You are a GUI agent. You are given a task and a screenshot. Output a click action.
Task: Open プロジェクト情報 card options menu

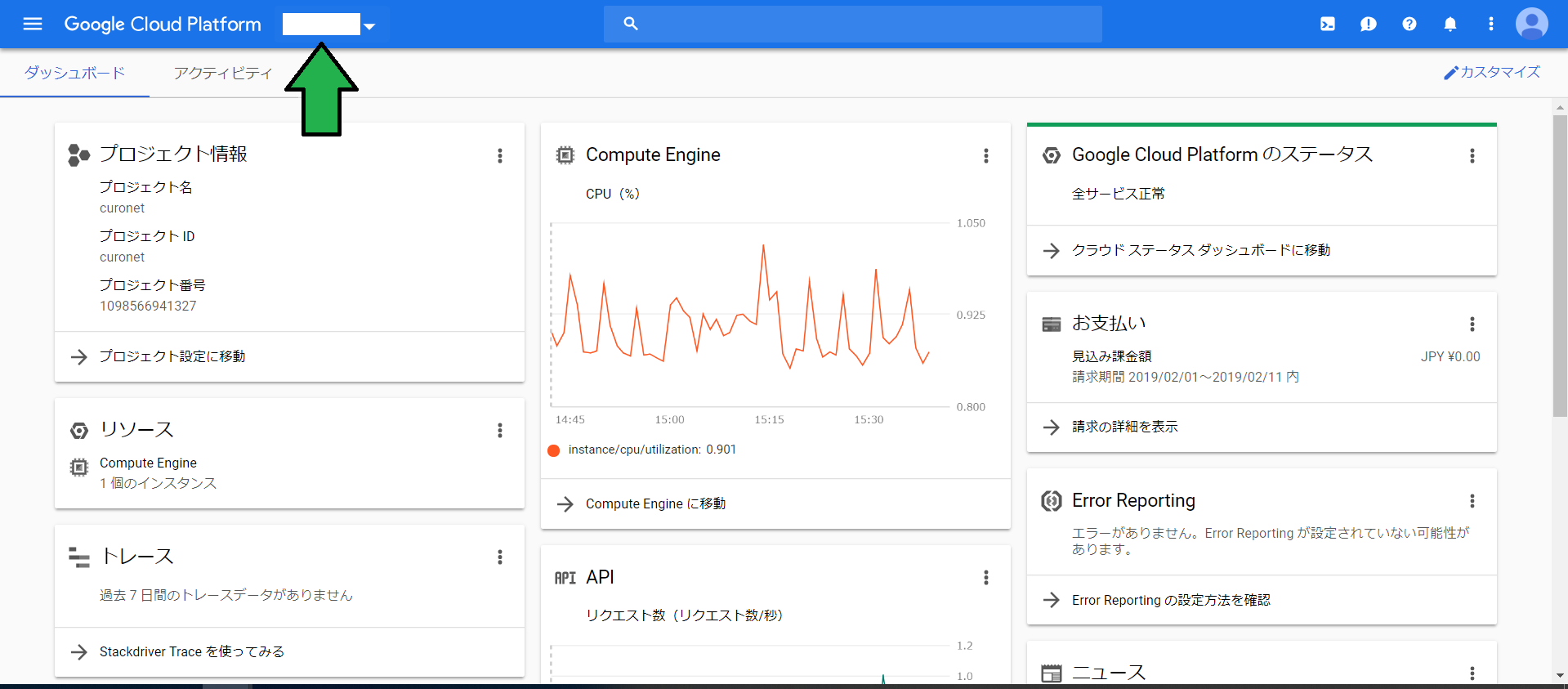(500, 155)
